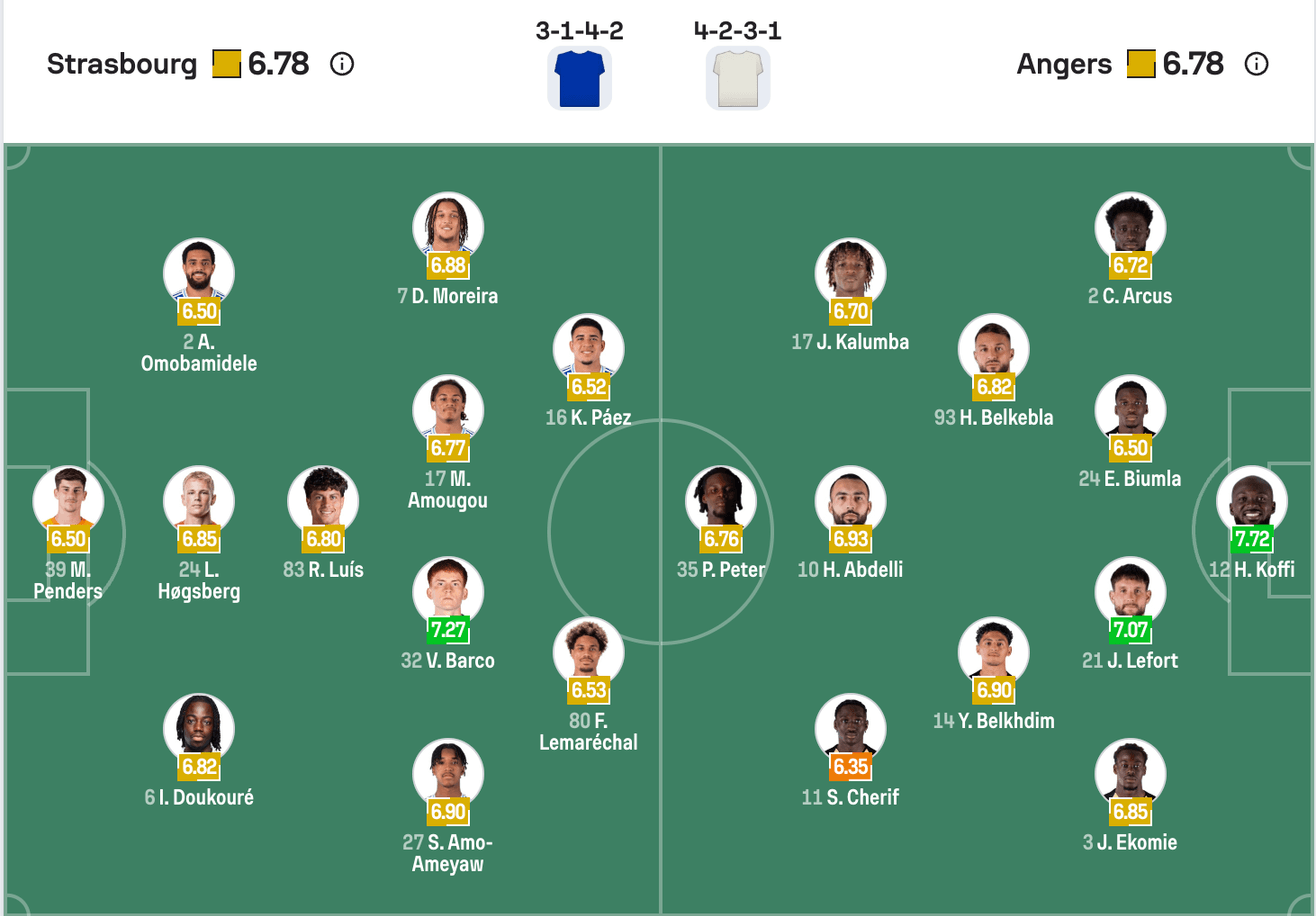
Task: Select S. Cherif's player portrait
Action: pos(851,729)
